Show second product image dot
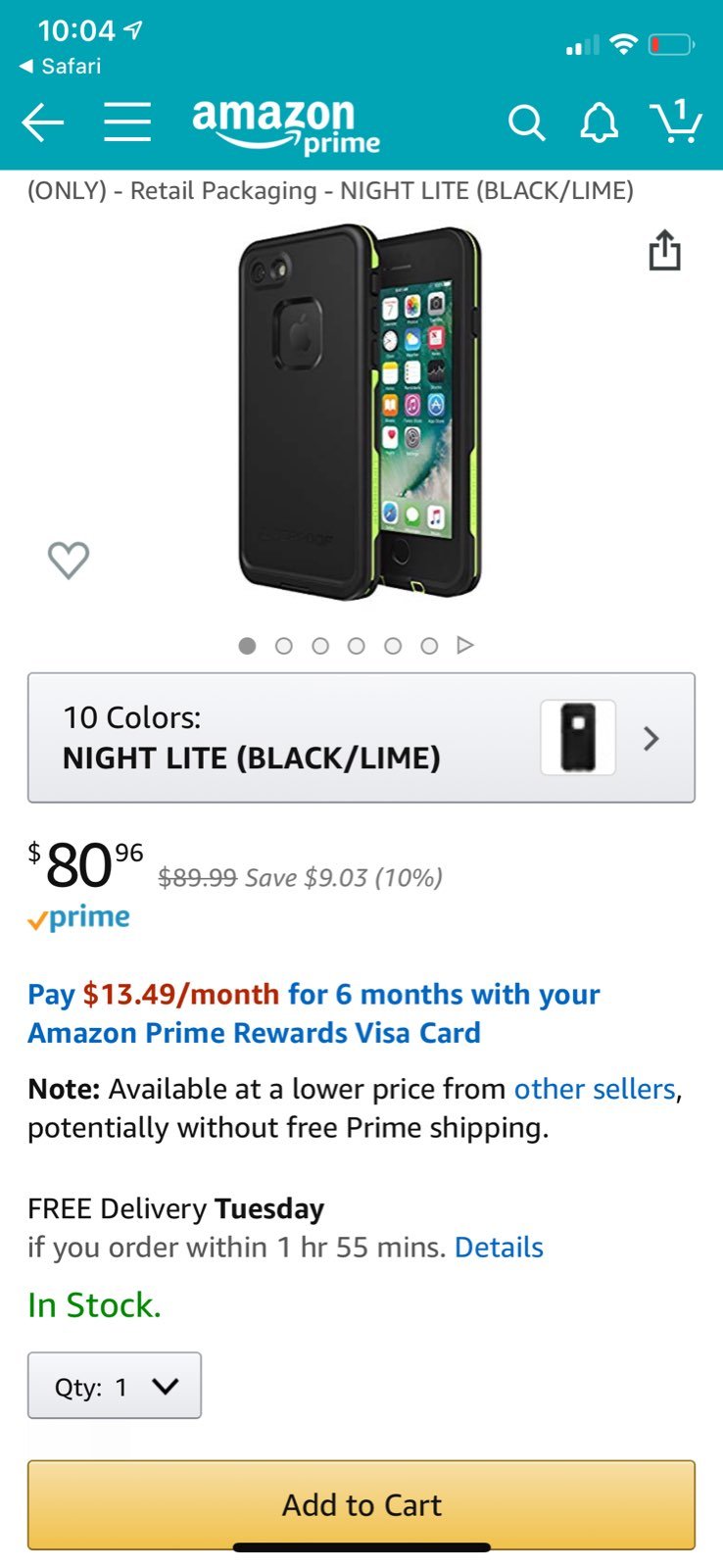 [x=284, y=646]
